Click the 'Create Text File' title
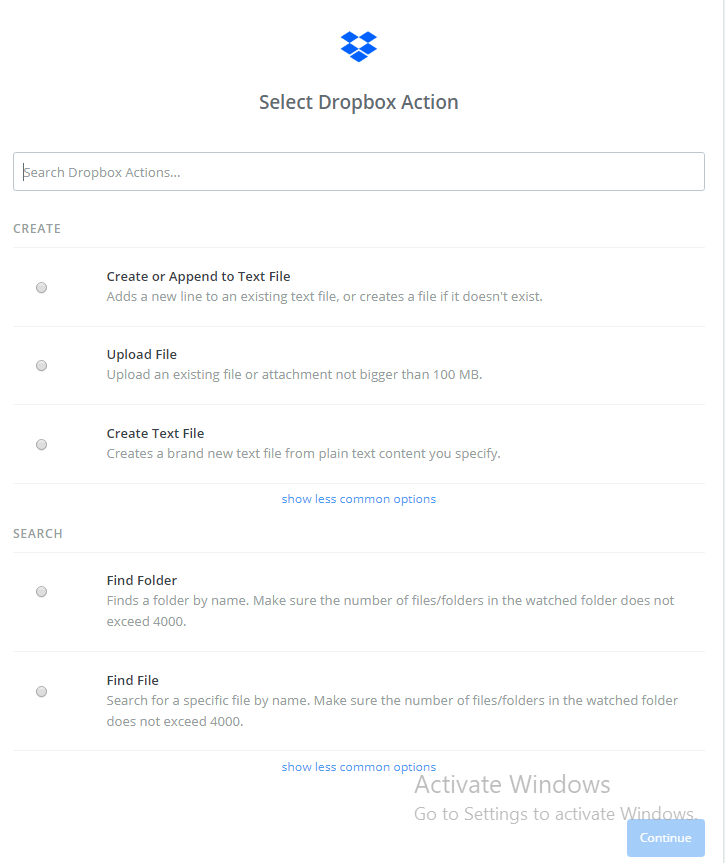Viewport: 725px width, 863px height. click(155, 433)
